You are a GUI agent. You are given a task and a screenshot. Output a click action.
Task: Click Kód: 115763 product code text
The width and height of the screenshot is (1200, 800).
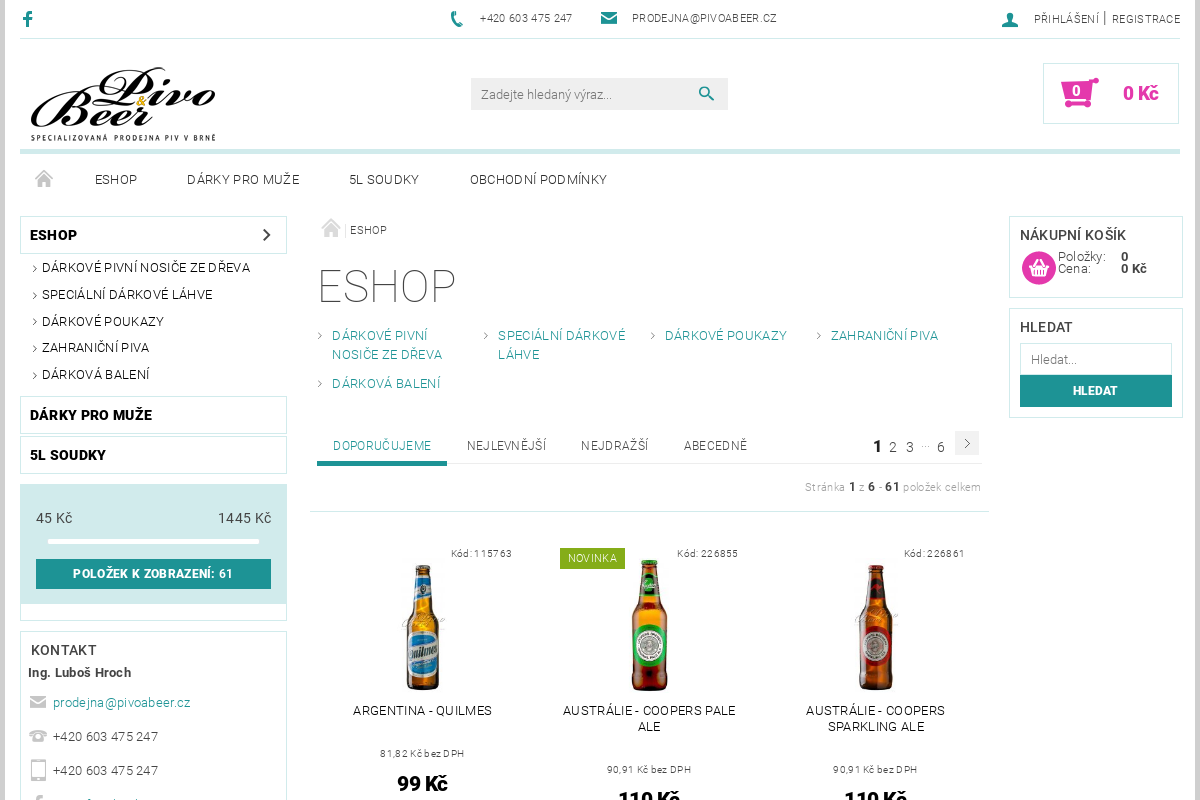481,554
